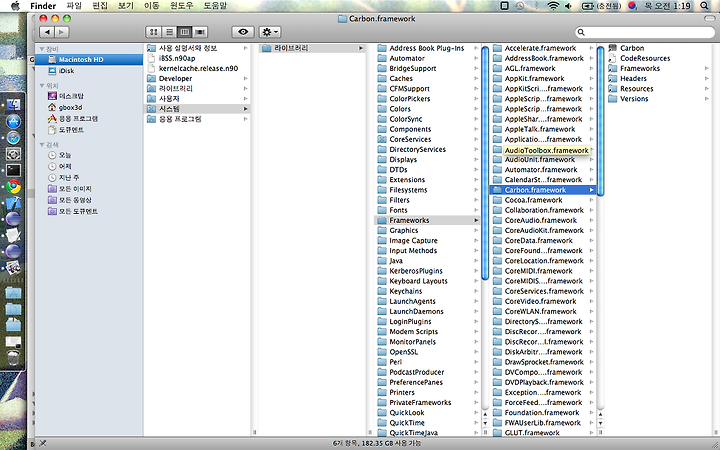Open the 편집 menu
The image size is (720, 450).
click(100, 6)
